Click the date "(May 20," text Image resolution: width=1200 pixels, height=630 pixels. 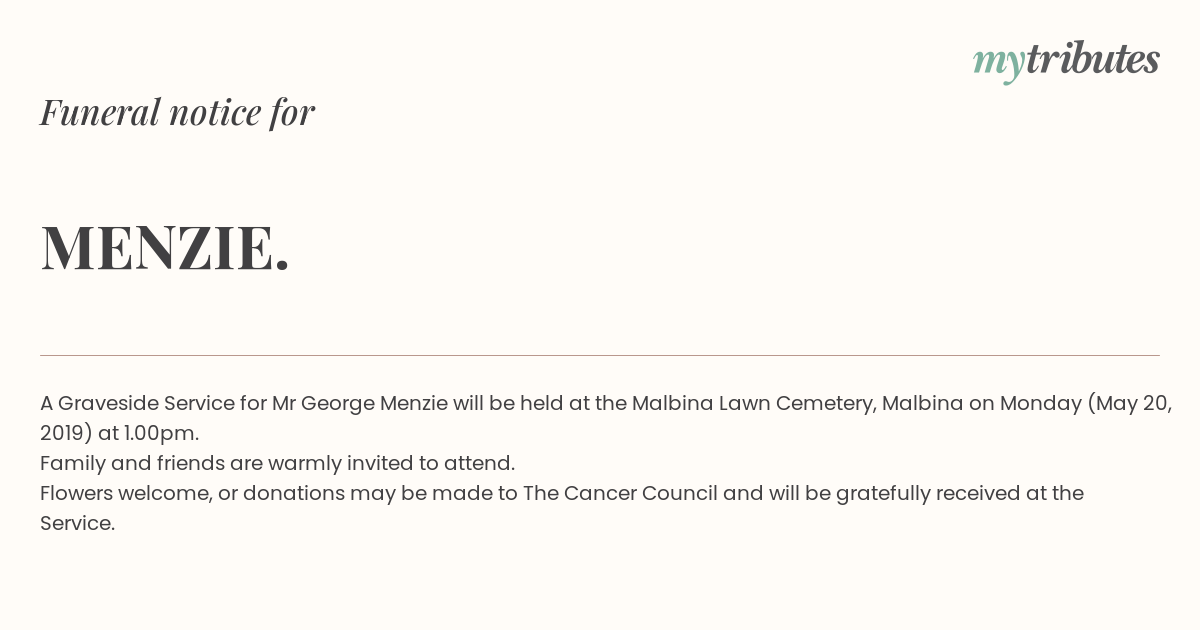tap(1129, 403)
